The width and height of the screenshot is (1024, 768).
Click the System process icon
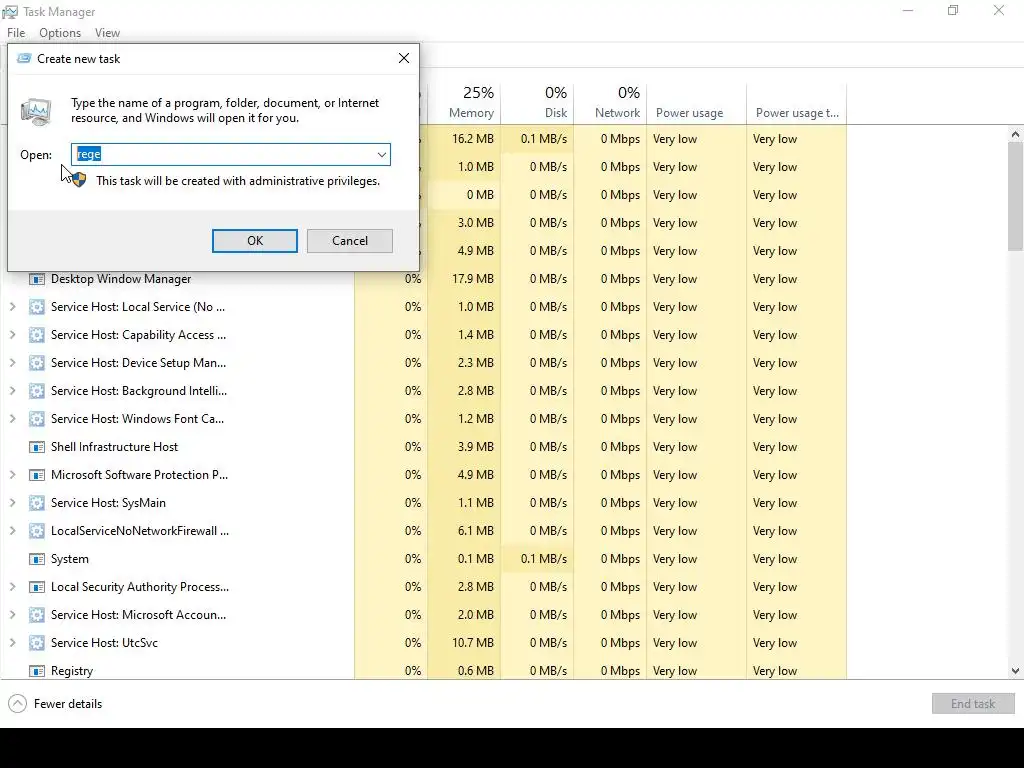pos(37,559)
